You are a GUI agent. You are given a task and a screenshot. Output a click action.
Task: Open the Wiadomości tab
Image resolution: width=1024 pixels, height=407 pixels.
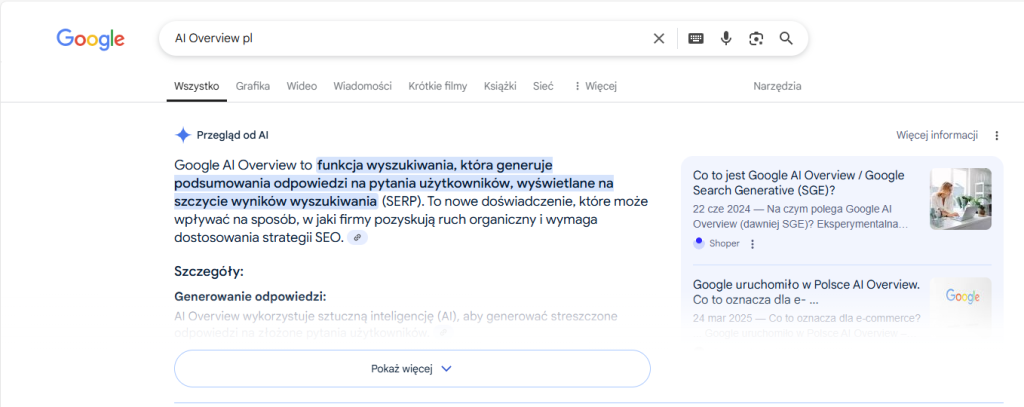(x=362, y=86)
